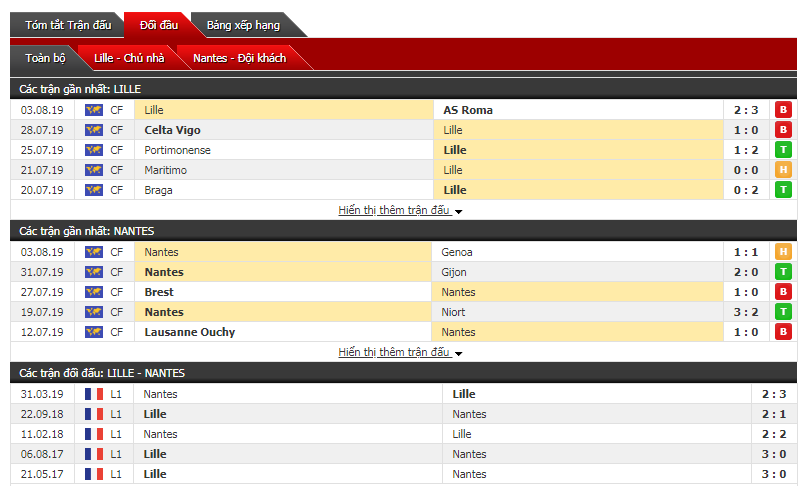Switch to Bảng xếp hạng tab
Image resolution: width=800 pixels, height=486 pixels.
(243, 25)
